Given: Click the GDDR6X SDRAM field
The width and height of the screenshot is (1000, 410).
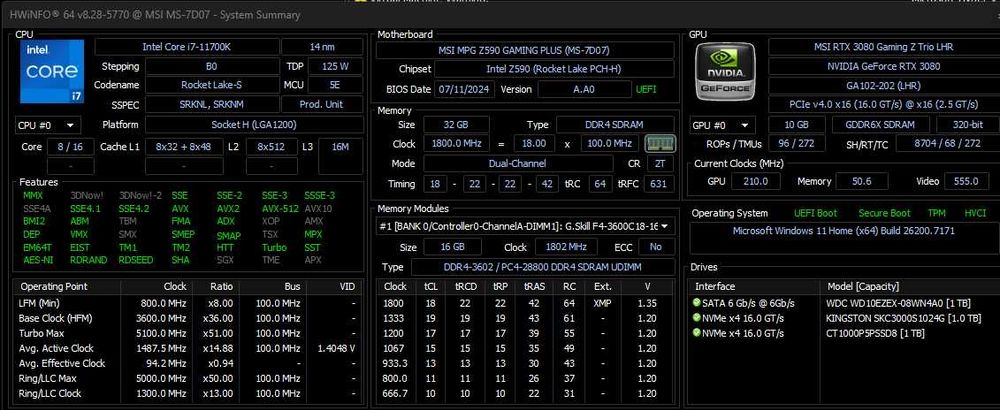Looking at the screenshot, I should [883, 125].
